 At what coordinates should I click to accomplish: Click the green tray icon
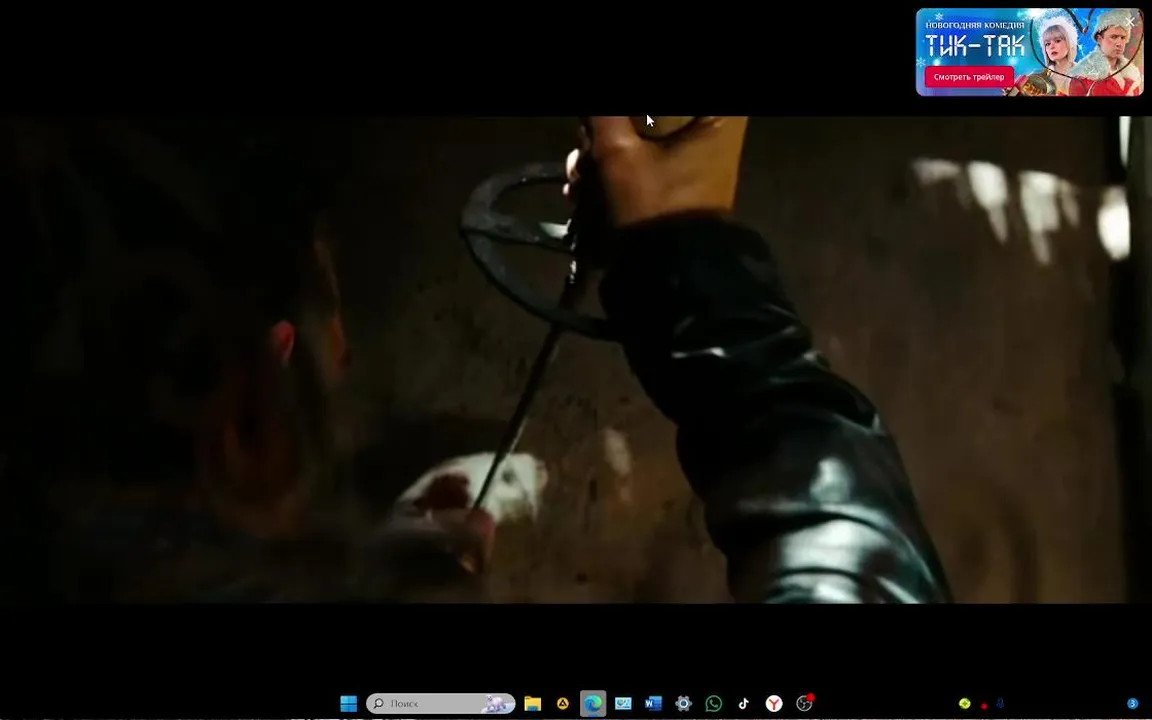[965, 704]
